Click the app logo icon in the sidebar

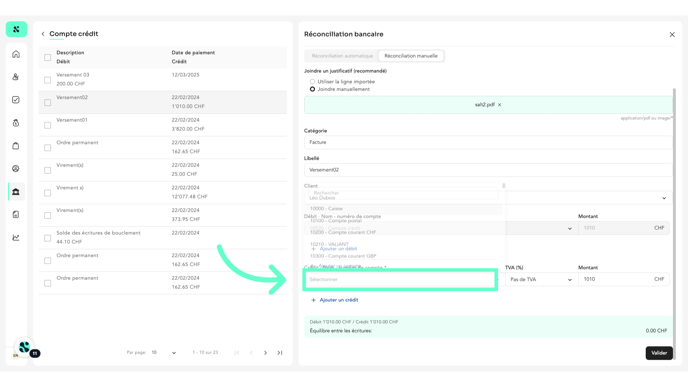(16, 29)
